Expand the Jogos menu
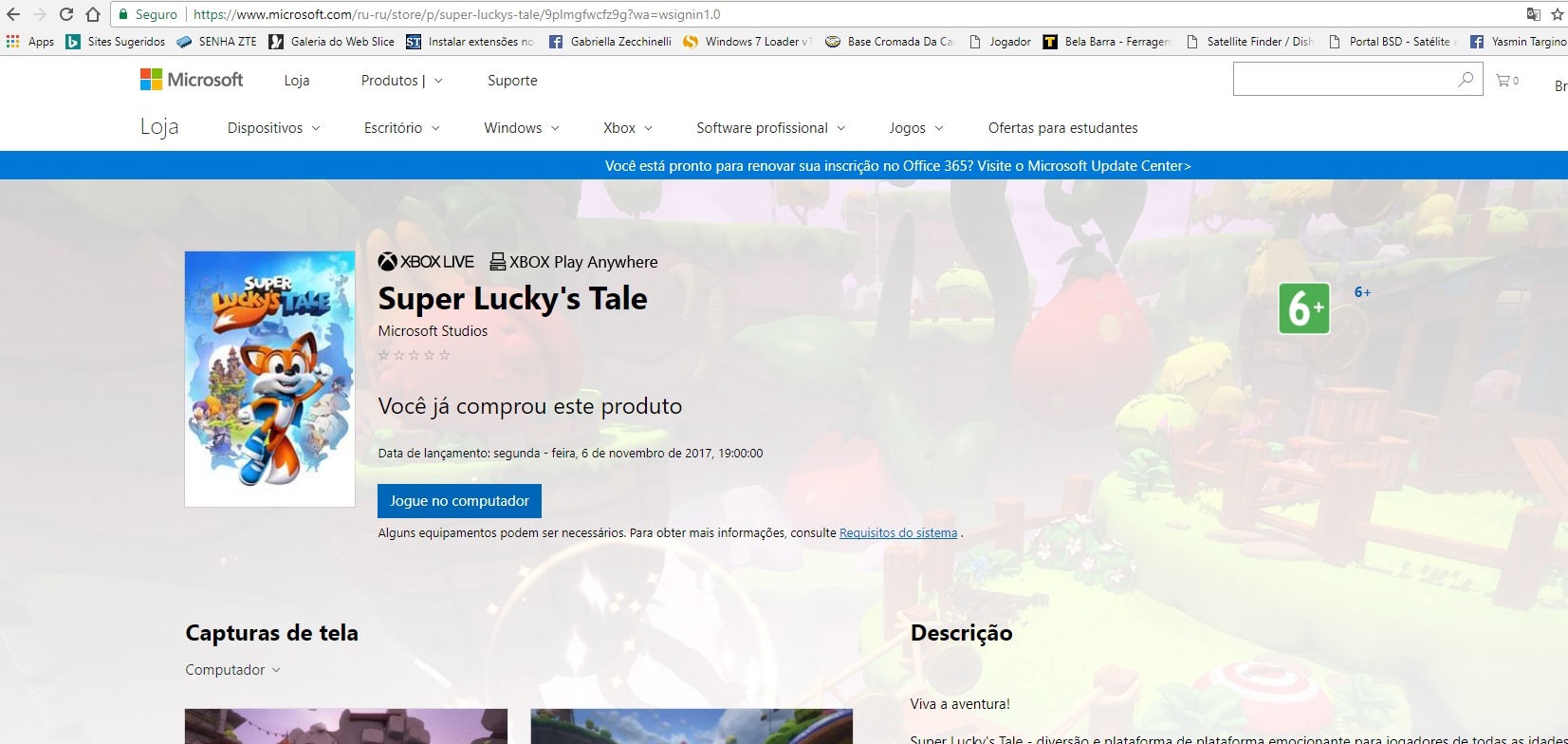 [916, 128]
